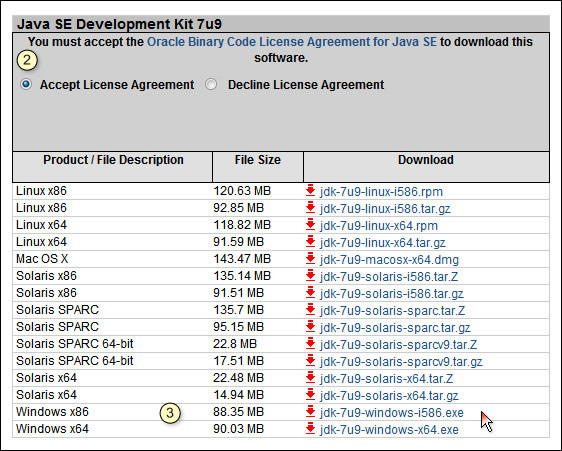
Task: Click download arrow icon for jdk-7u9-linux-i586.rpm
Action: click(310, 191)
